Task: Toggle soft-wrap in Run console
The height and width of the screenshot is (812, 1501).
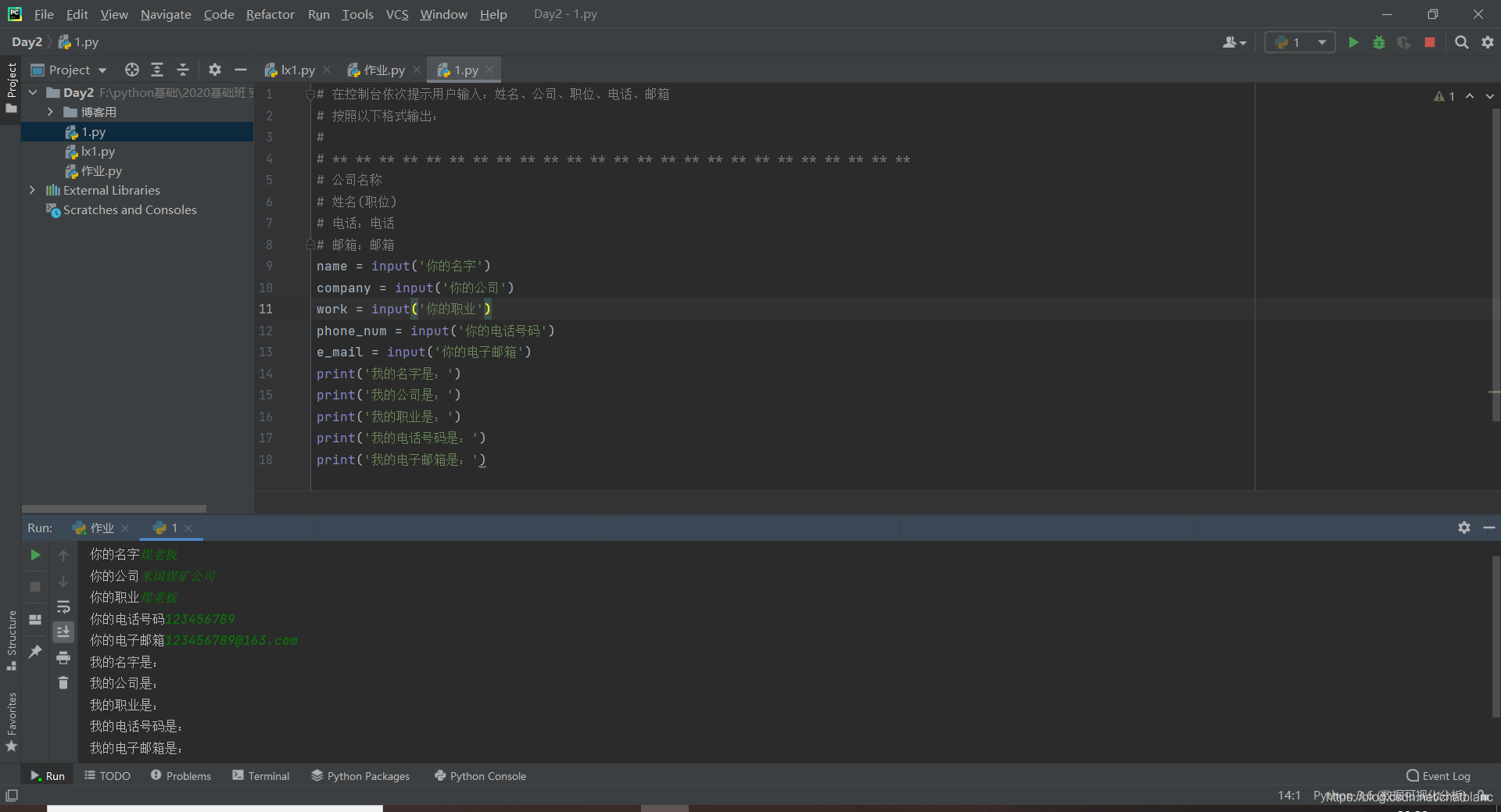Action: pos(63,606)
